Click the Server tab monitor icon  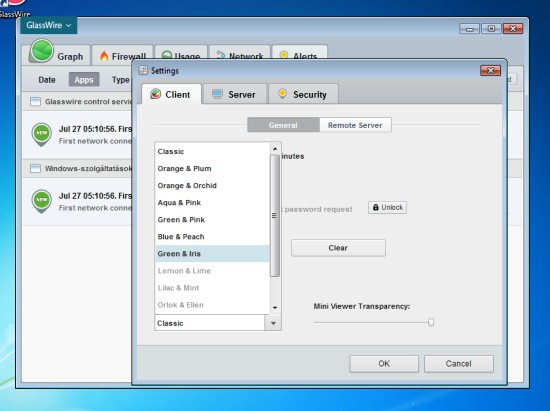coord(217,94)
